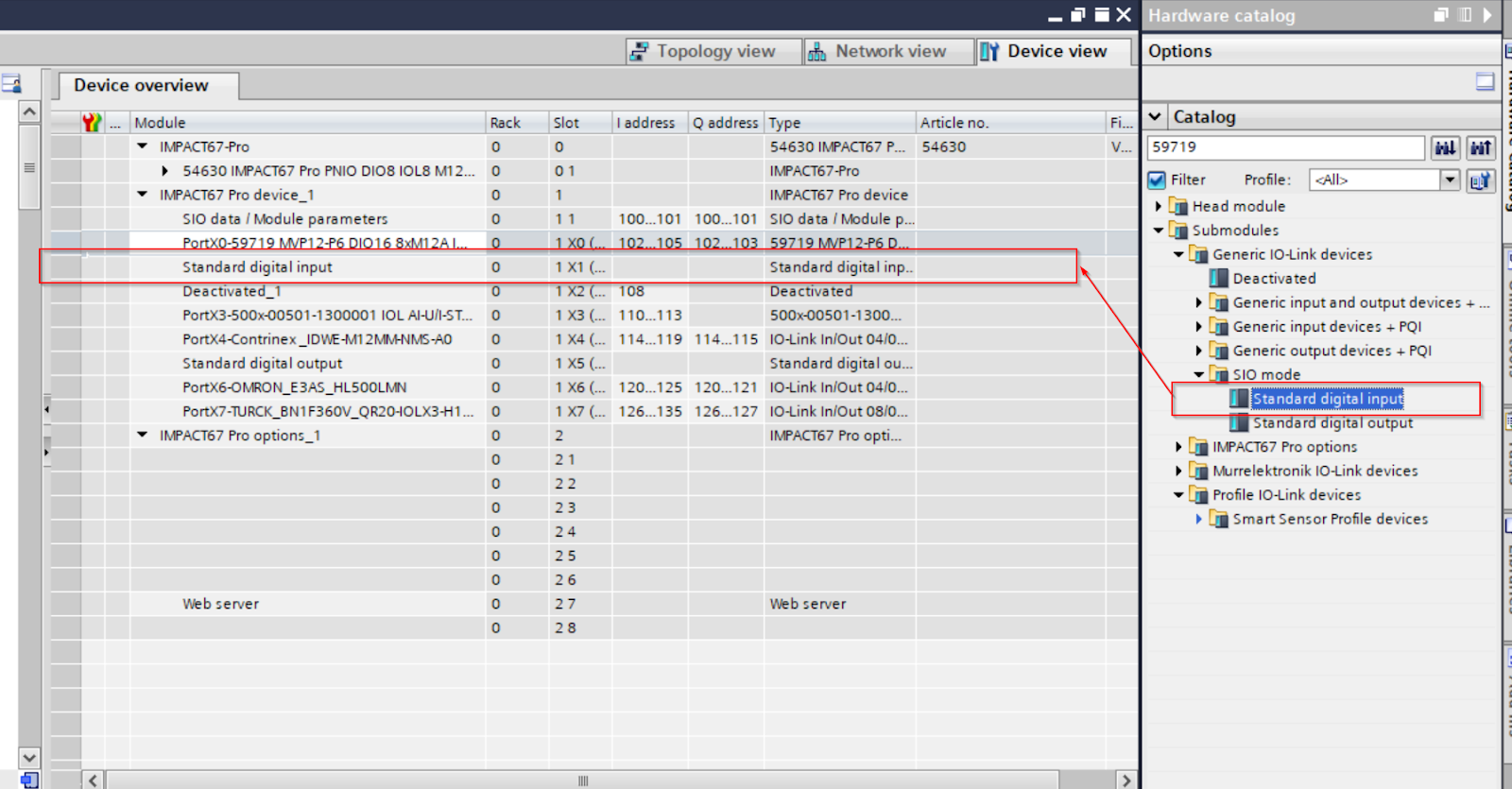Select the PortX4-Contrinex module row
1512x789 pixels.
[593, 339]
